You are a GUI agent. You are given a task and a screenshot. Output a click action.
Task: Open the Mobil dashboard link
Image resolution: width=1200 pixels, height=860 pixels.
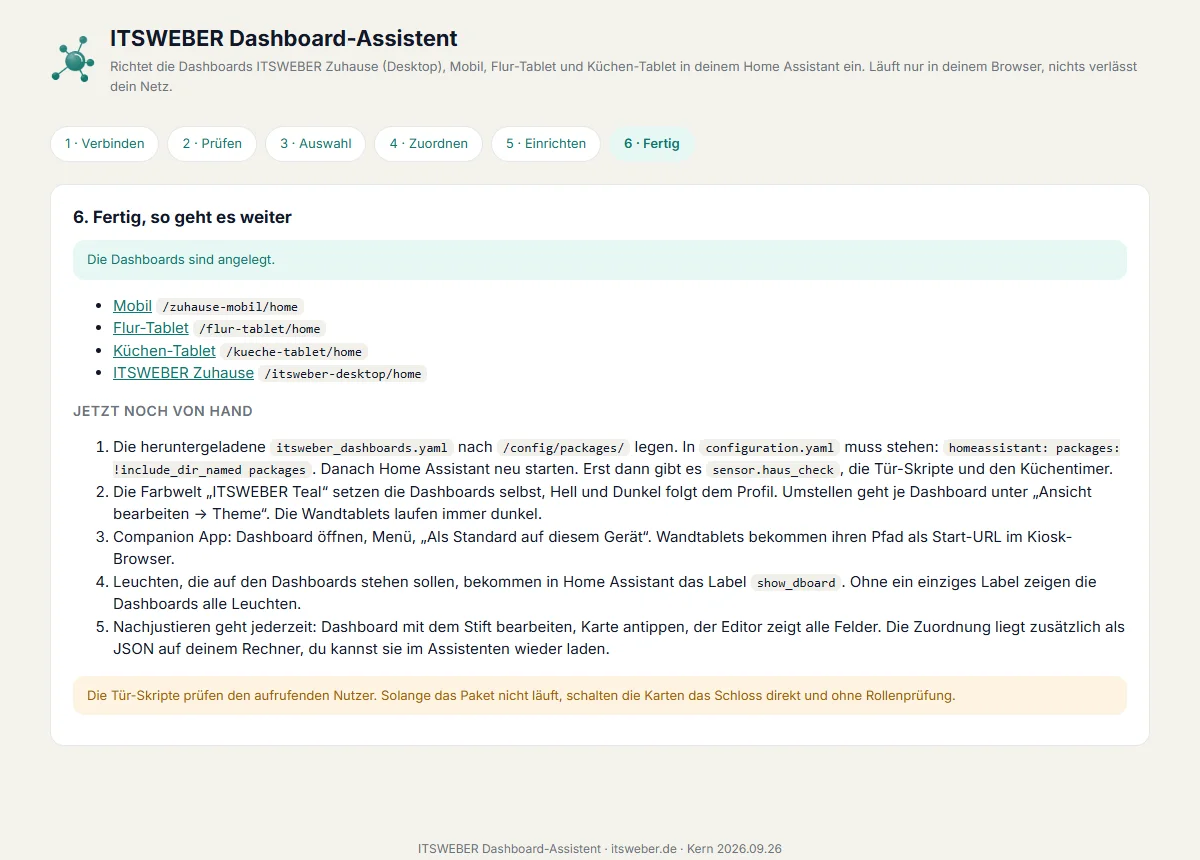132,306
